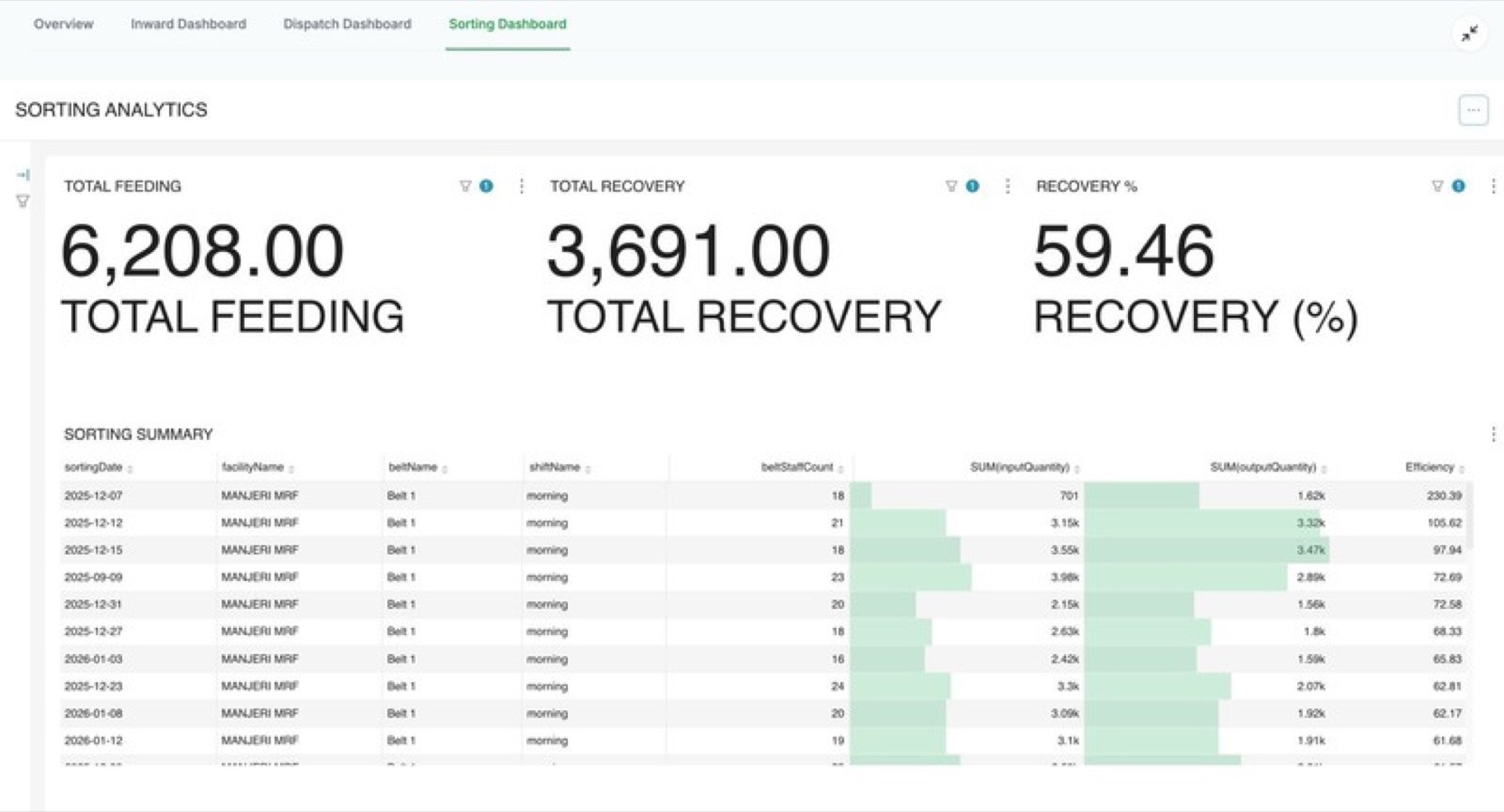Select the 2025-12-15 date cell

tap(93, 550)
